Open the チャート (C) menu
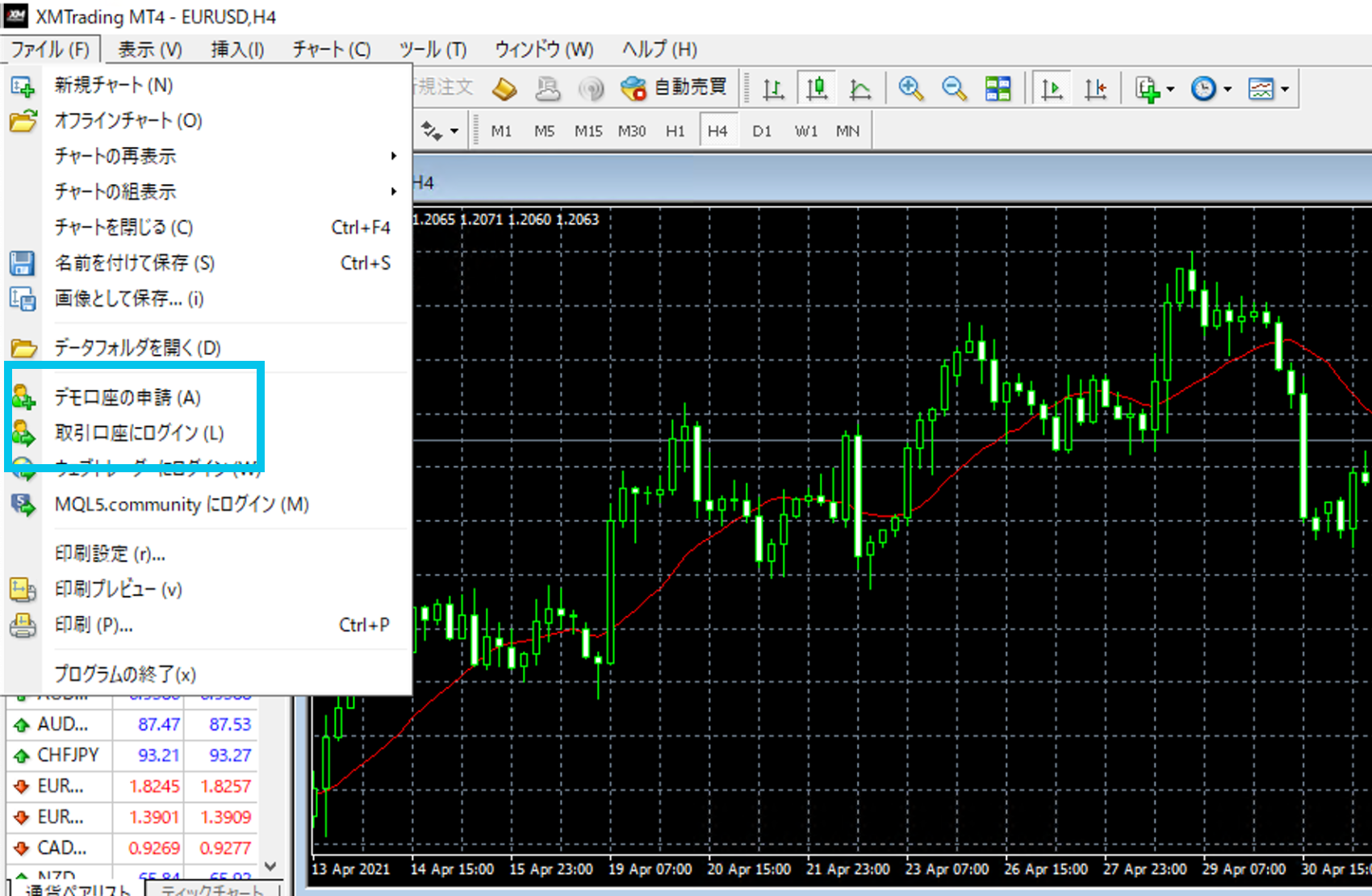 point(331,49)
